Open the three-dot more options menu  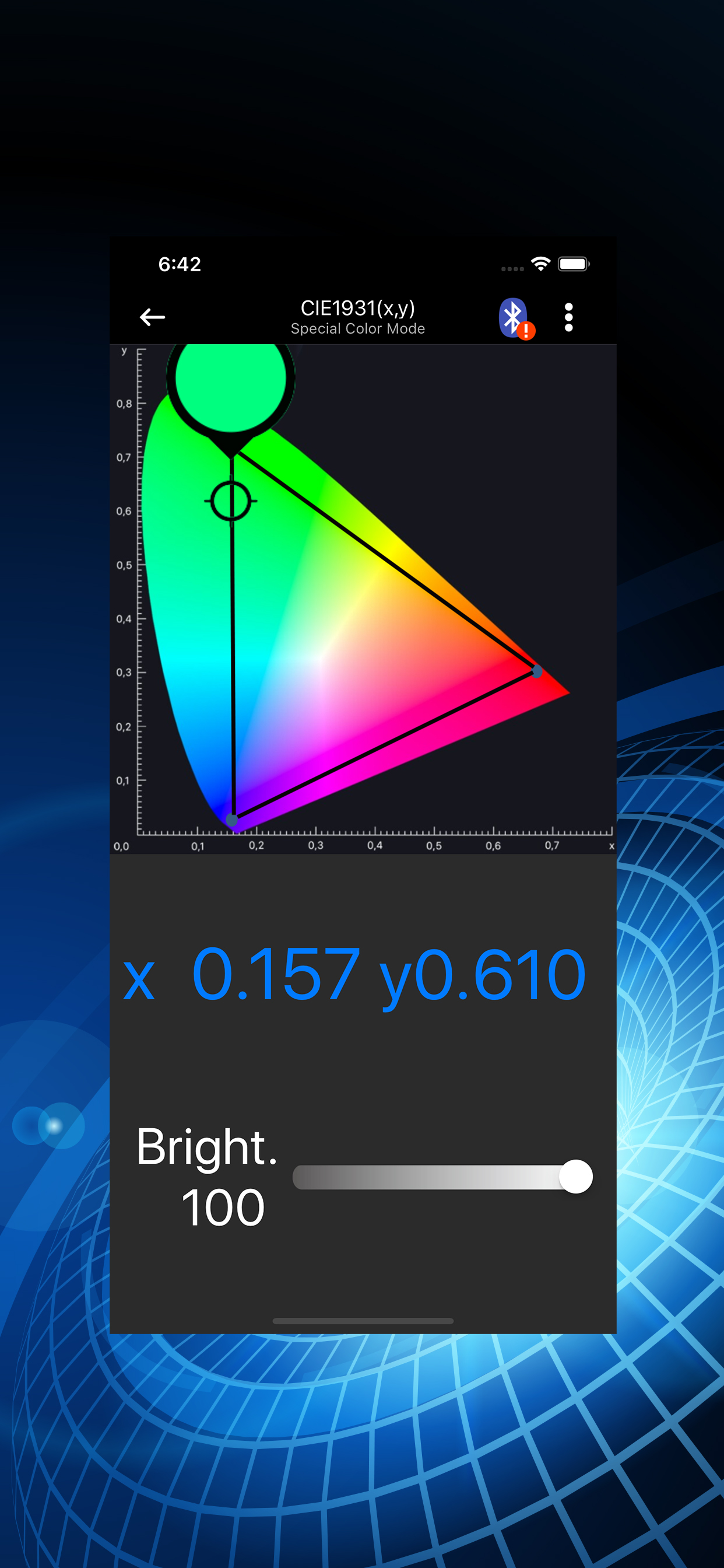tap(568, 317)
